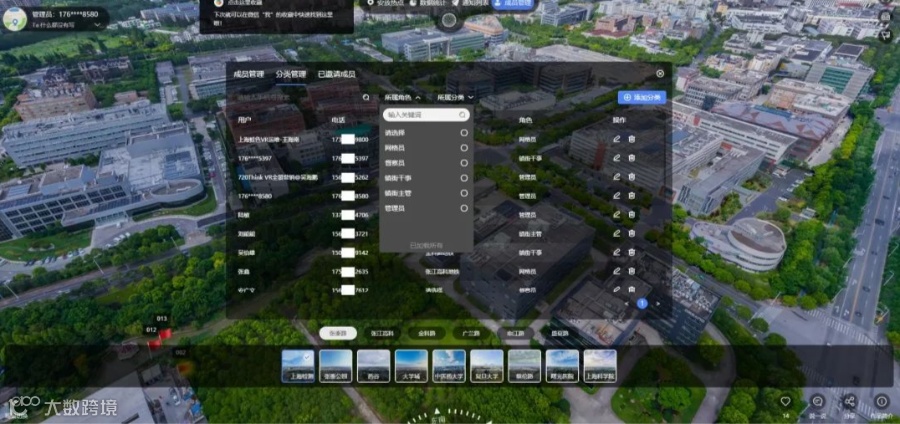The width and height of the screenshot is (900, 424).
Task: Delete the member with phone ending 5262
Action: point(631,177)
